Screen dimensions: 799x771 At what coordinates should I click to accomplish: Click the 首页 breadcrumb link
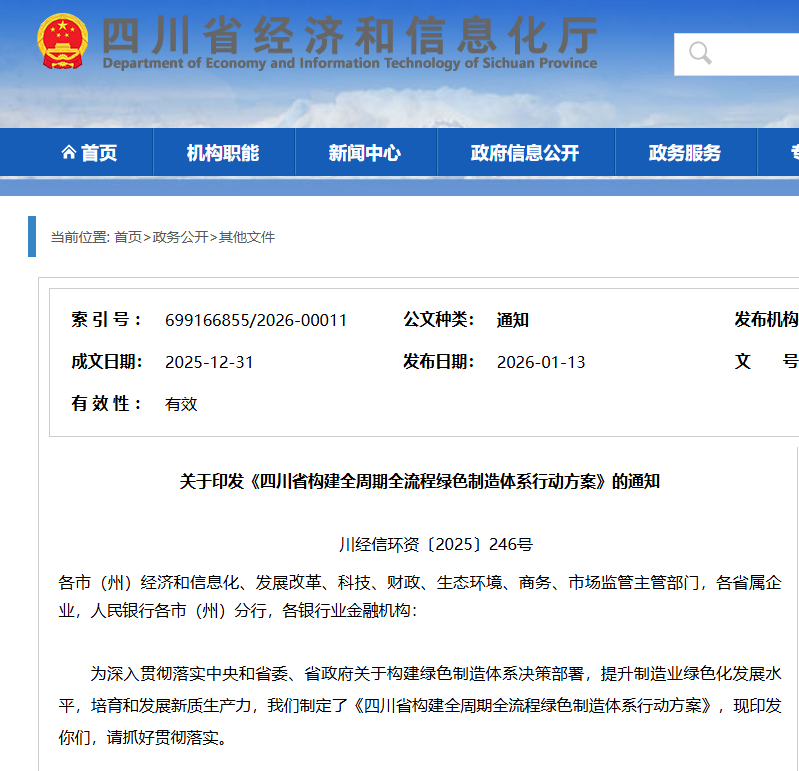(x=127, y=237)
